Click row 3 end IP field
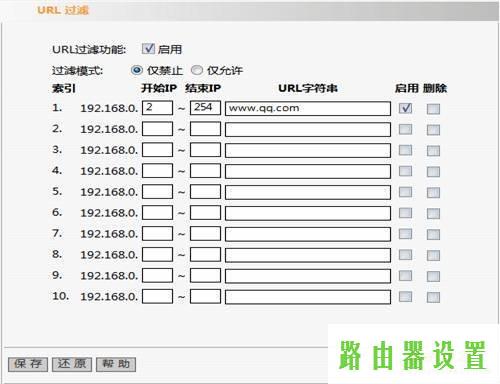This screenshot has width=500, height=384. [205, 150]
